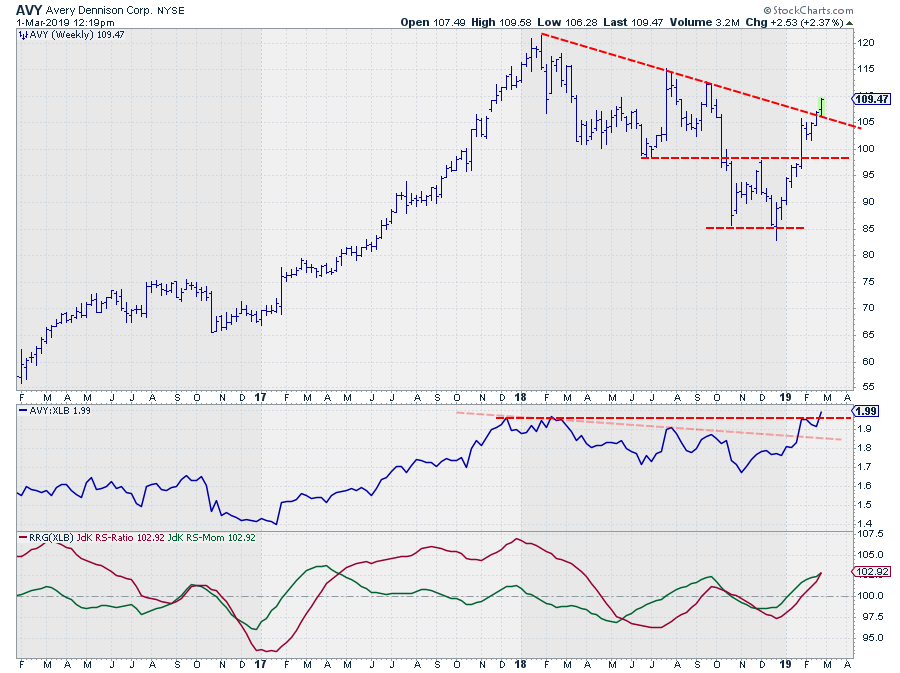900x673 pixels.
Task: Click the 85 price axis label
Action: point(867,228)
